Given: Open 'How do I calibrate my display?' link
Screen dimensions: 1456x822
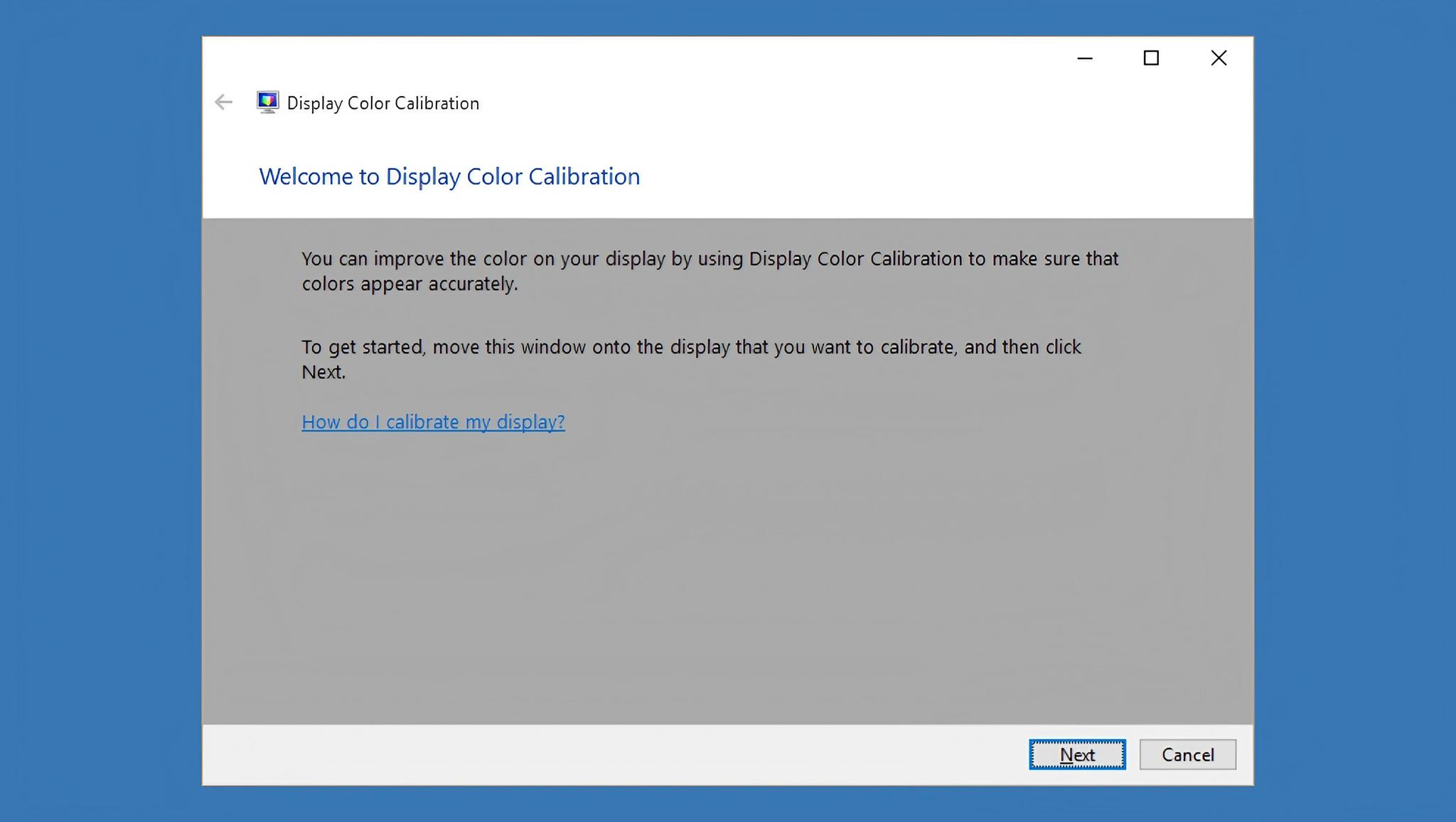Looking at the screenshot, I should tap(433, 422).
